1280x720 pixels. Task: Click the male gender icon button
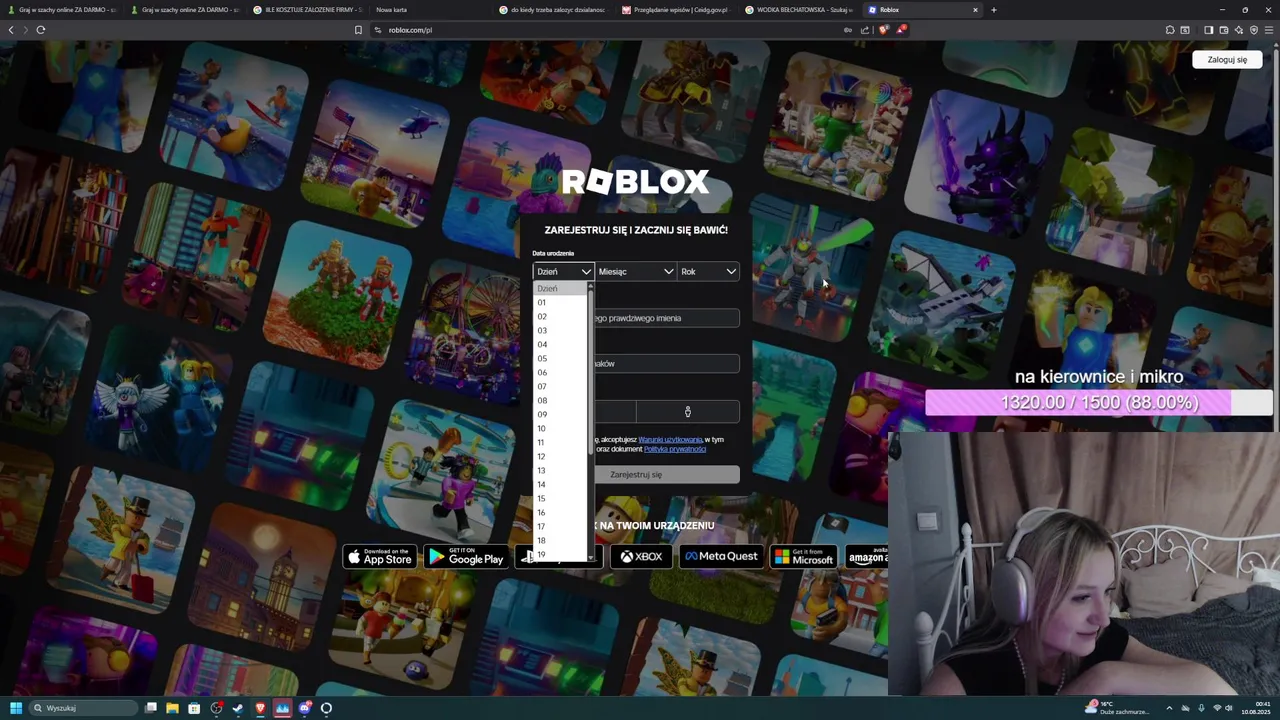pos(688,412)
